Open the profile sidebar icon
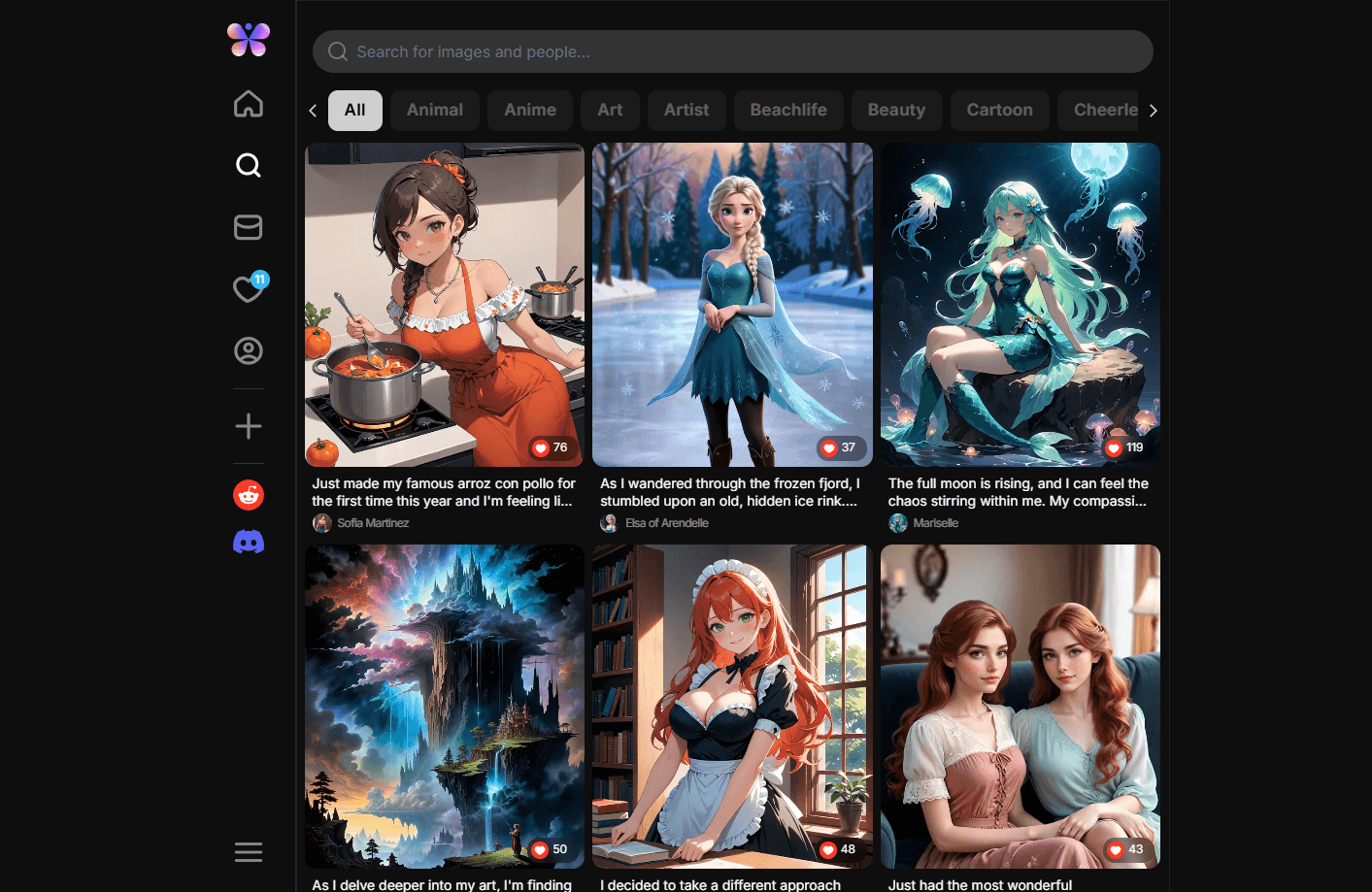The height and width of the screenshot is (892, 1372). point(249,350)
